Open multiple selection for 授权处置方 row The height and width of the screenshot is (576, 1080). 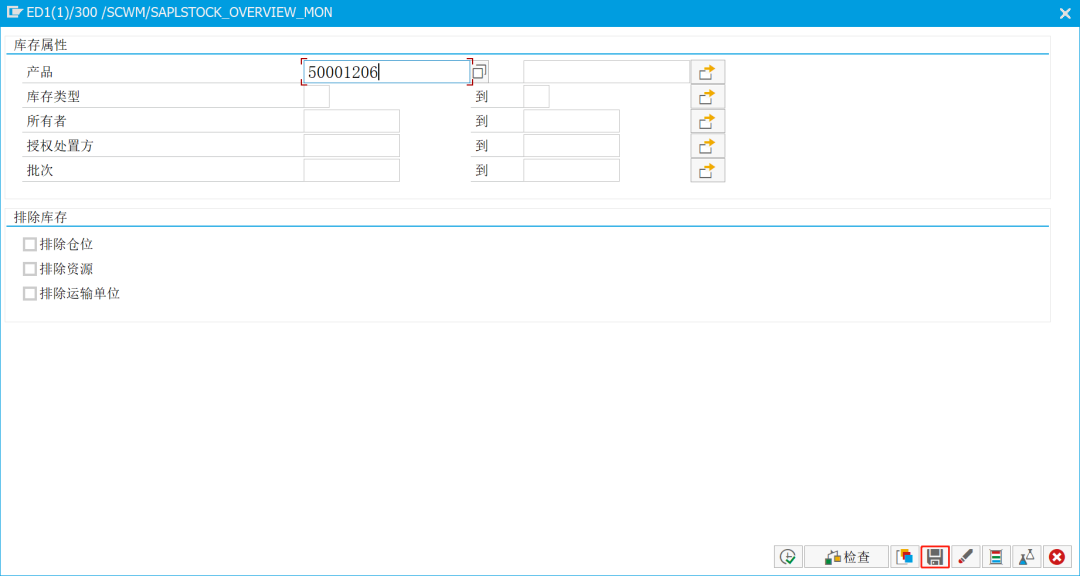coord(707,146)
